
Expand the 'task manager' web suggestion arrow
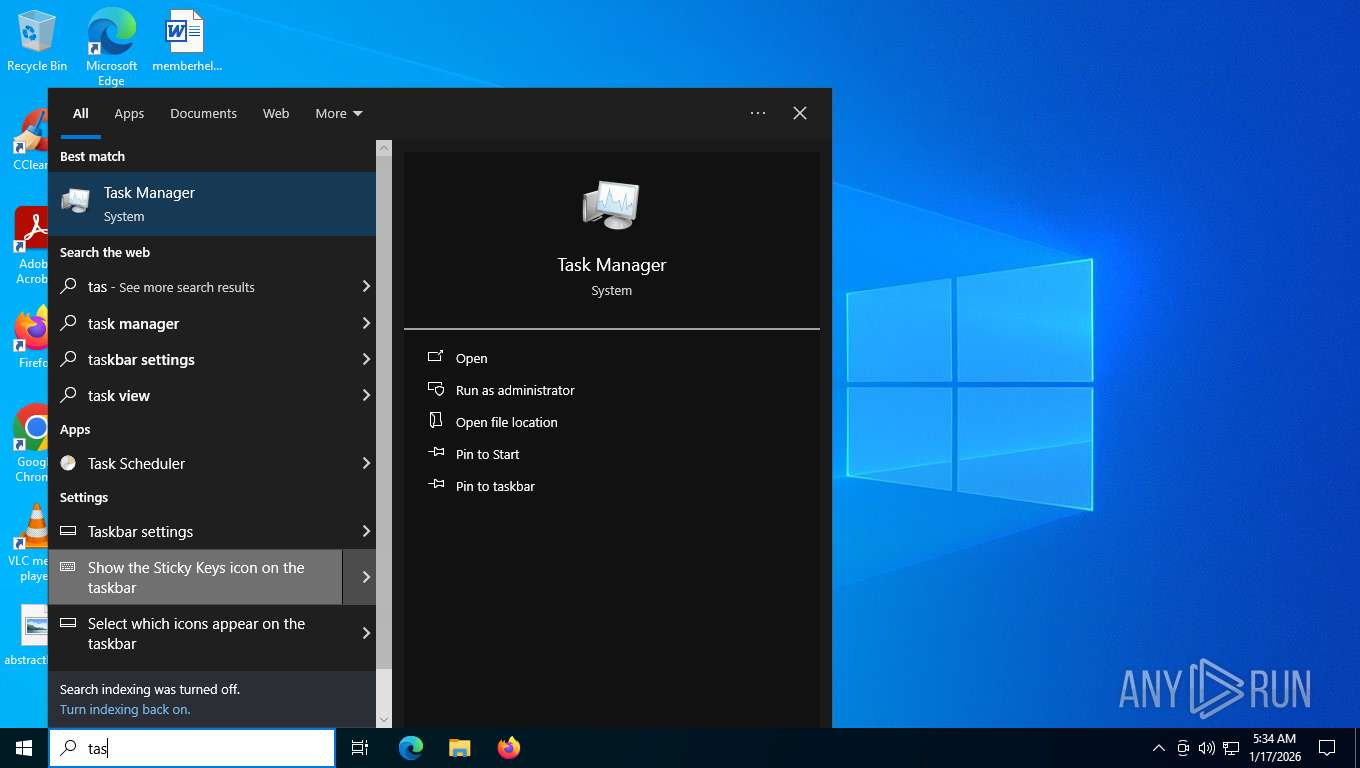[366, 323]
